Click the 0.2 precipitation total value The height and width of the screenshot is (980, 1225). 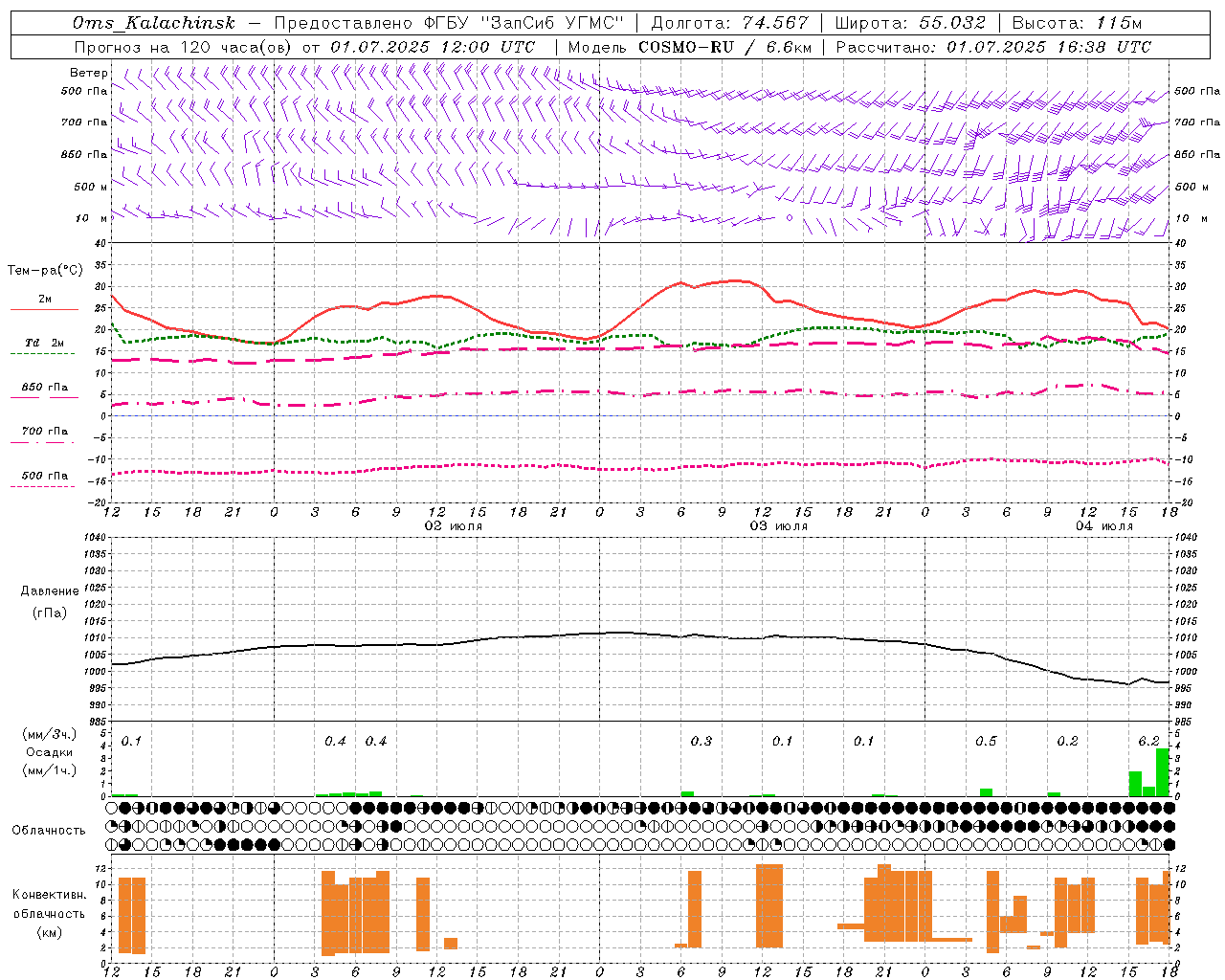coord(1068,741)
